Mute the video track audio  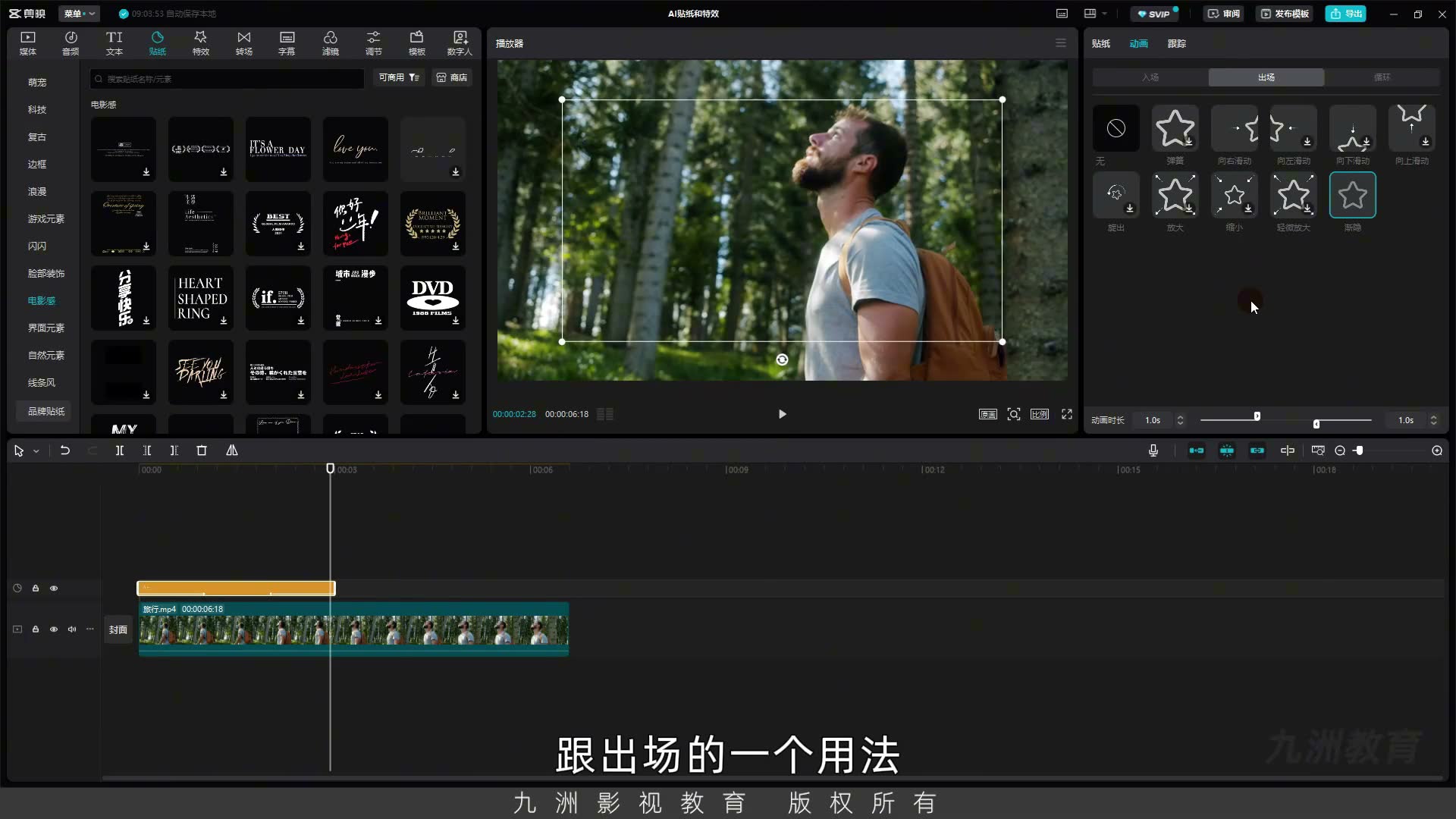(72, 629)
